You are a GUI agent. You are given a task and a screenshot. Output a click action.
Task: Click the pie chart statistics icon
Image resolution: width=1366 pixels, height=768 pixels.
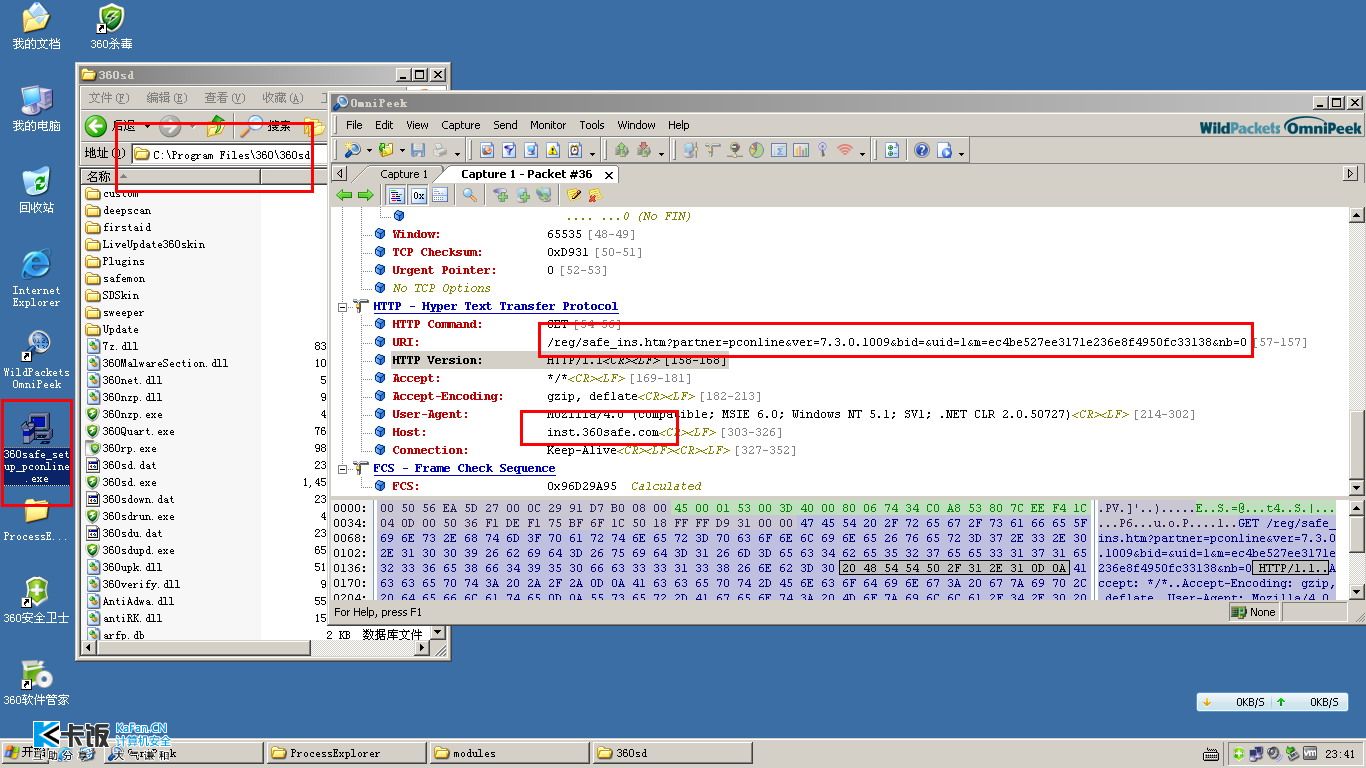(757, 150)
